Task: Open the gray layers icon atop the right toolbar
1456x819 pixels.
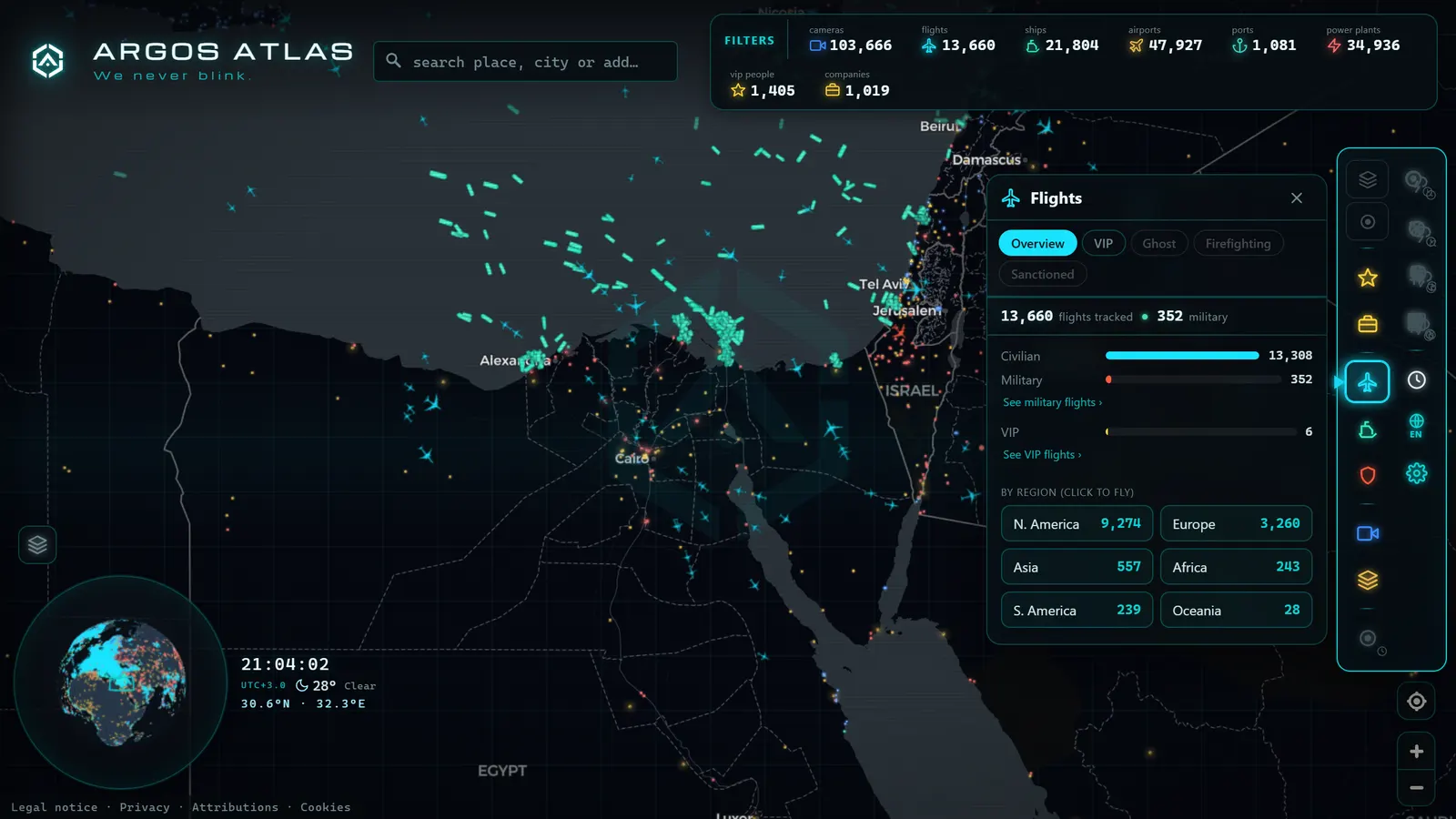Action: 1367,179
